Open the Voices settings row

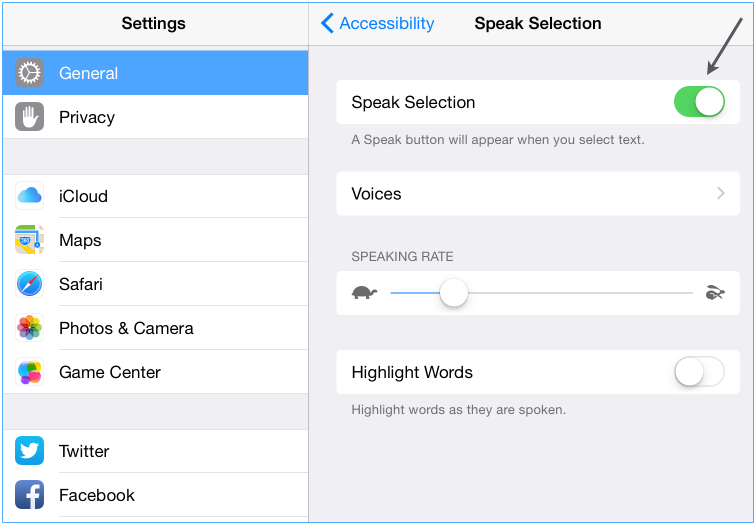[x=538, y=193]
